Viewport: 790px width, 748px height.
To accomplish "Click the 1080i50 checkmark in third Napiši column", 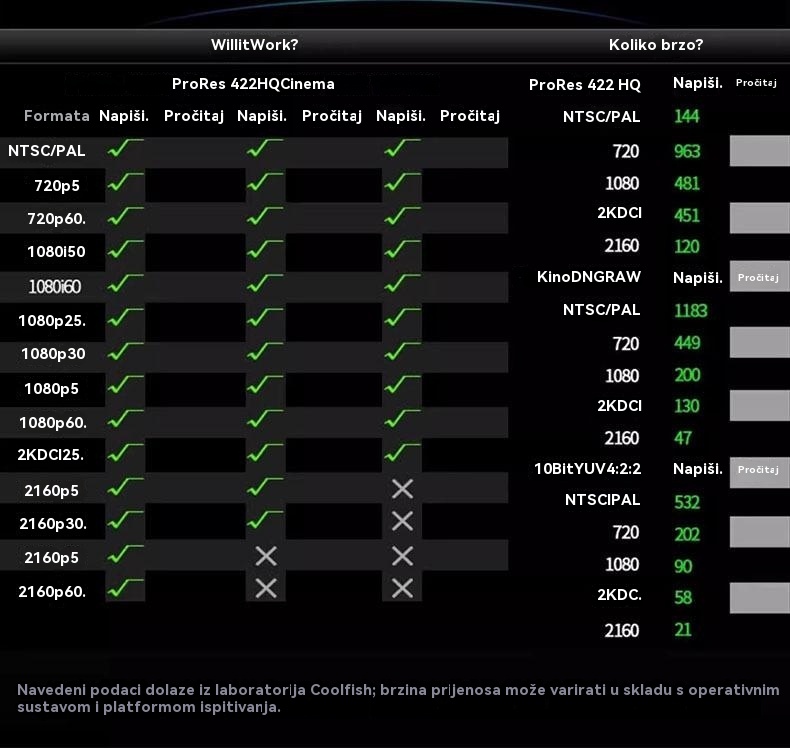I will click(402, 249).
